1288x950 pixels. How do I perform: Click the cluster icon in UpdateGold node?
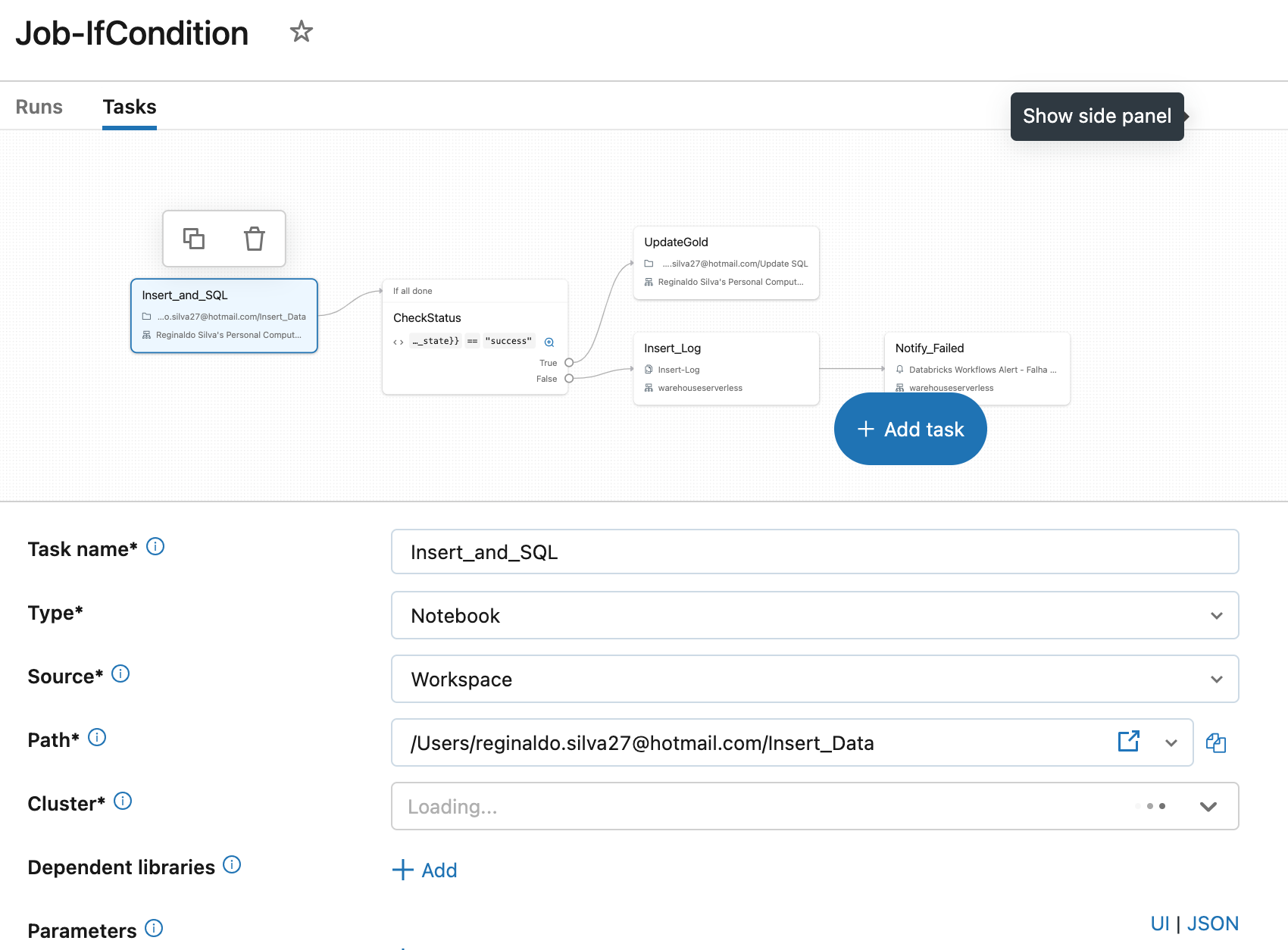[649, 282]
